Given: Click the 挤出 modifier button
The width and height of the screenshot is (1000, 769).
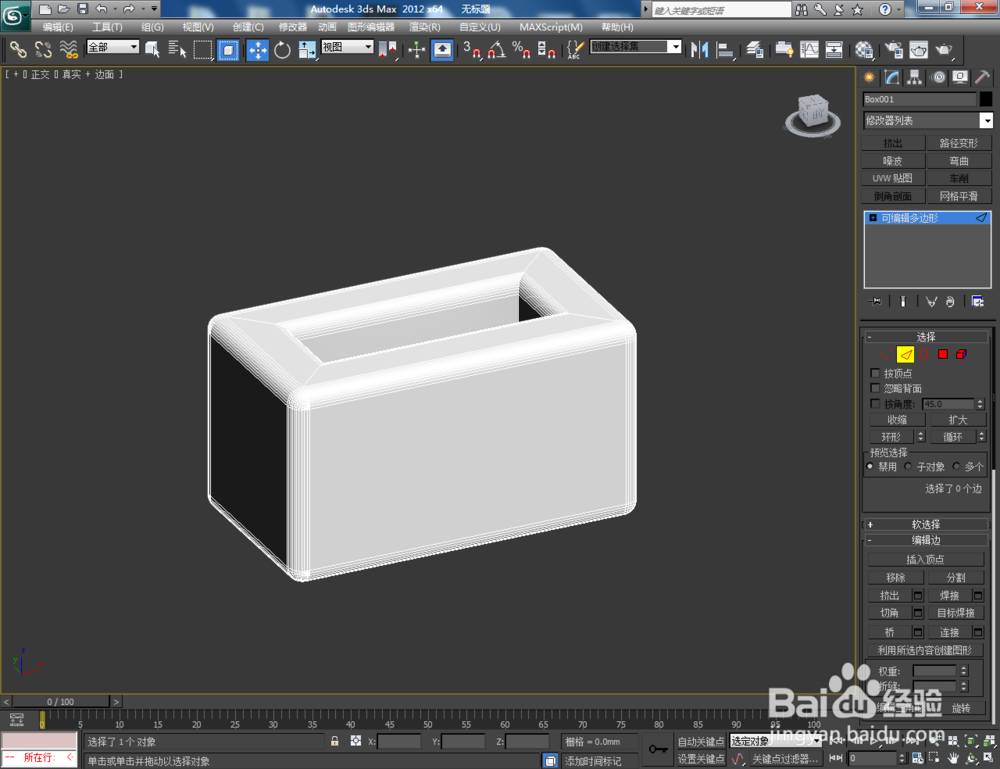Looking at the screenshot, I should coord(893,143).
